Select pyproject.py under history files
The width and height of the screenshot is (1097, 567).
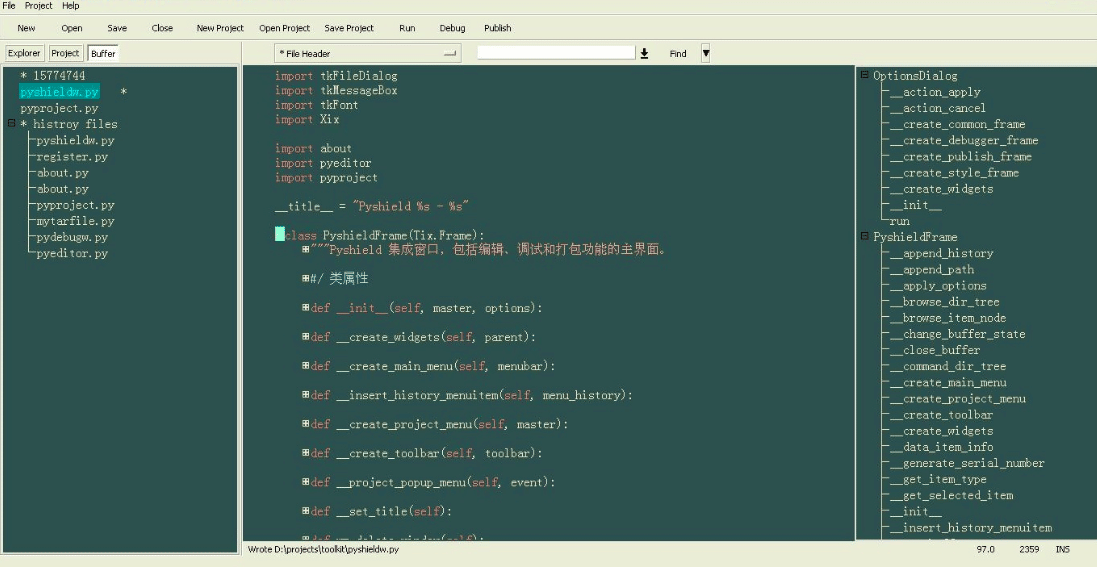(x=75, y=205)
